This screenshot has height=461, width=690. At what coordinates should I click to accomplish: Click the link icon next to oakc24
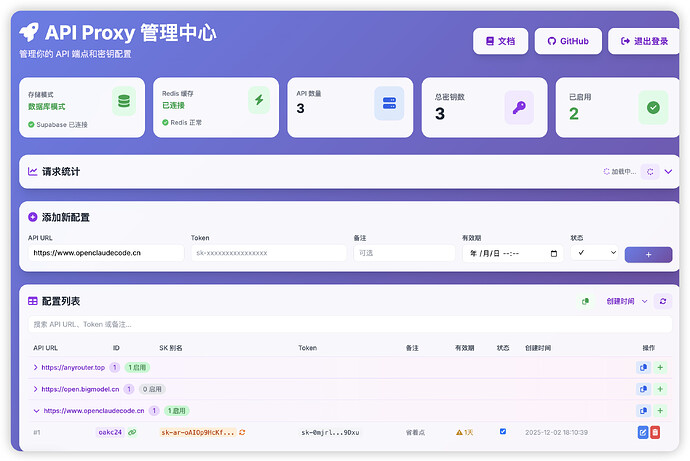132,432
